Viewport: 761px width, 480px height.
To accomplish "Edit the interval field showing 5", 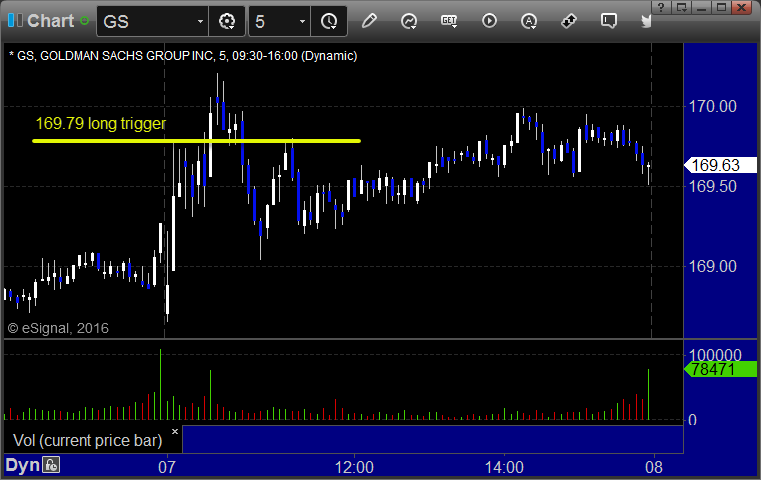I will coord(273,21).
